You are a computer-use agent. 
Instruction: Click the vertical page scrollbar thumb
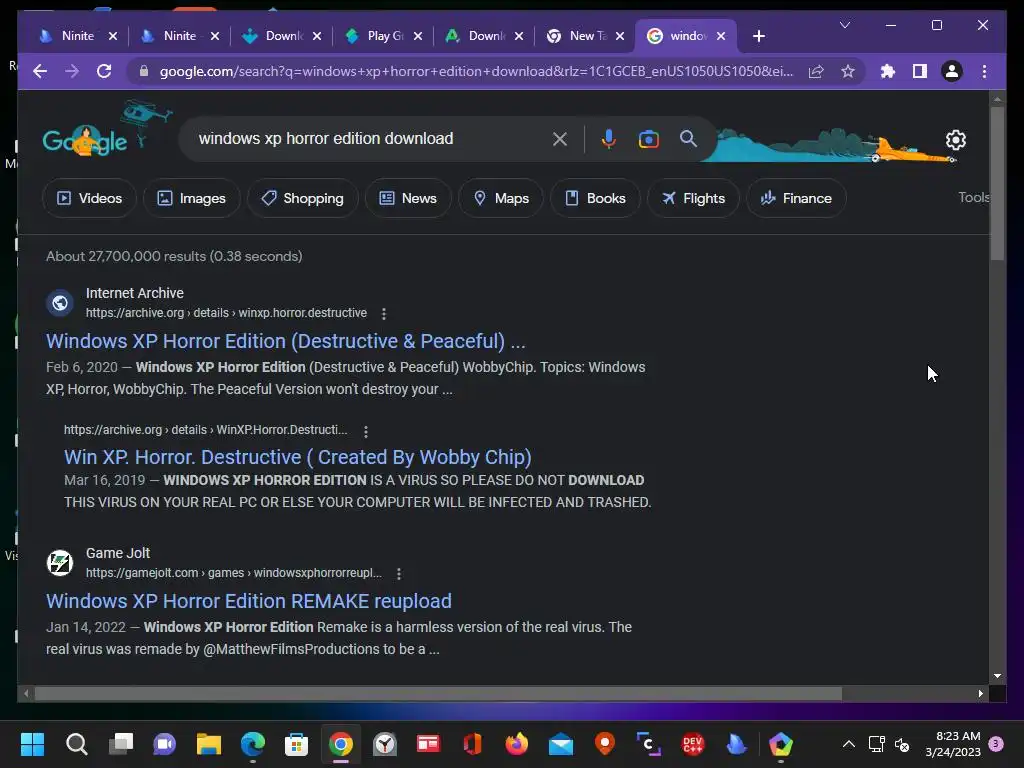[997, 184]
